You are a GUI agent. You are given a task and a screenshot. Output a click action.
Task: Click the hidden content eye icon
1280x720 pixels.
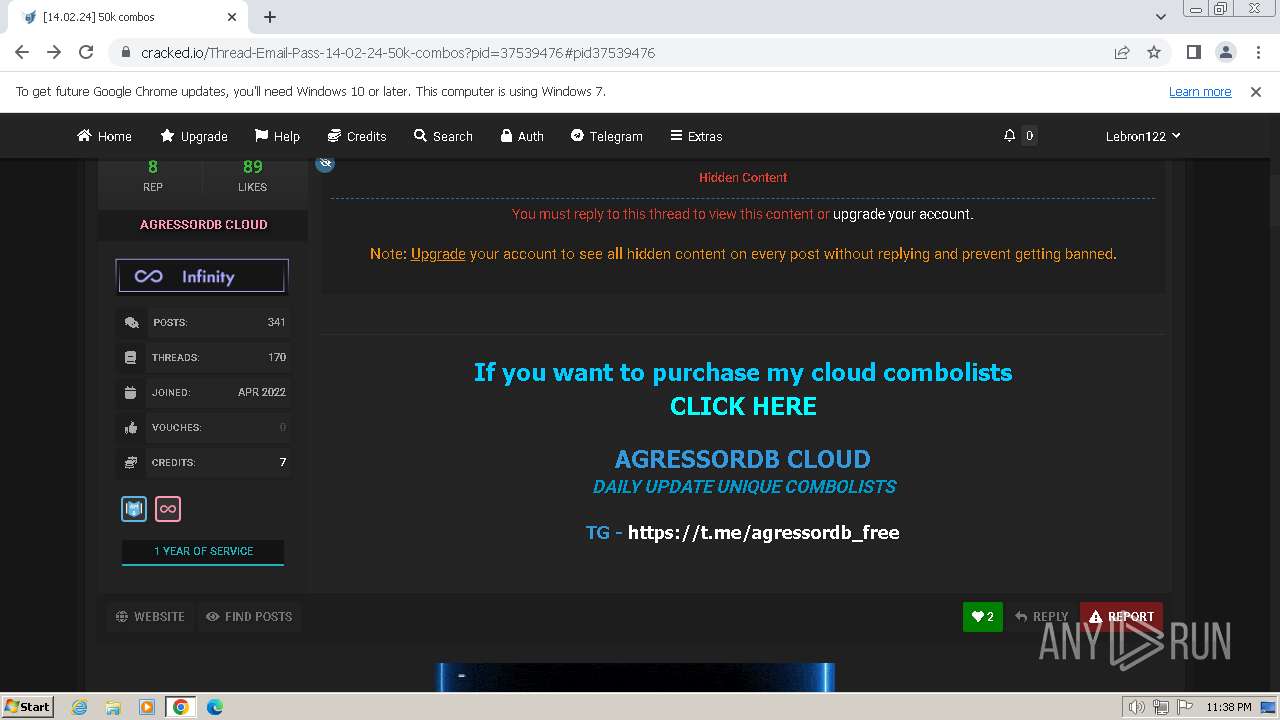325,163
